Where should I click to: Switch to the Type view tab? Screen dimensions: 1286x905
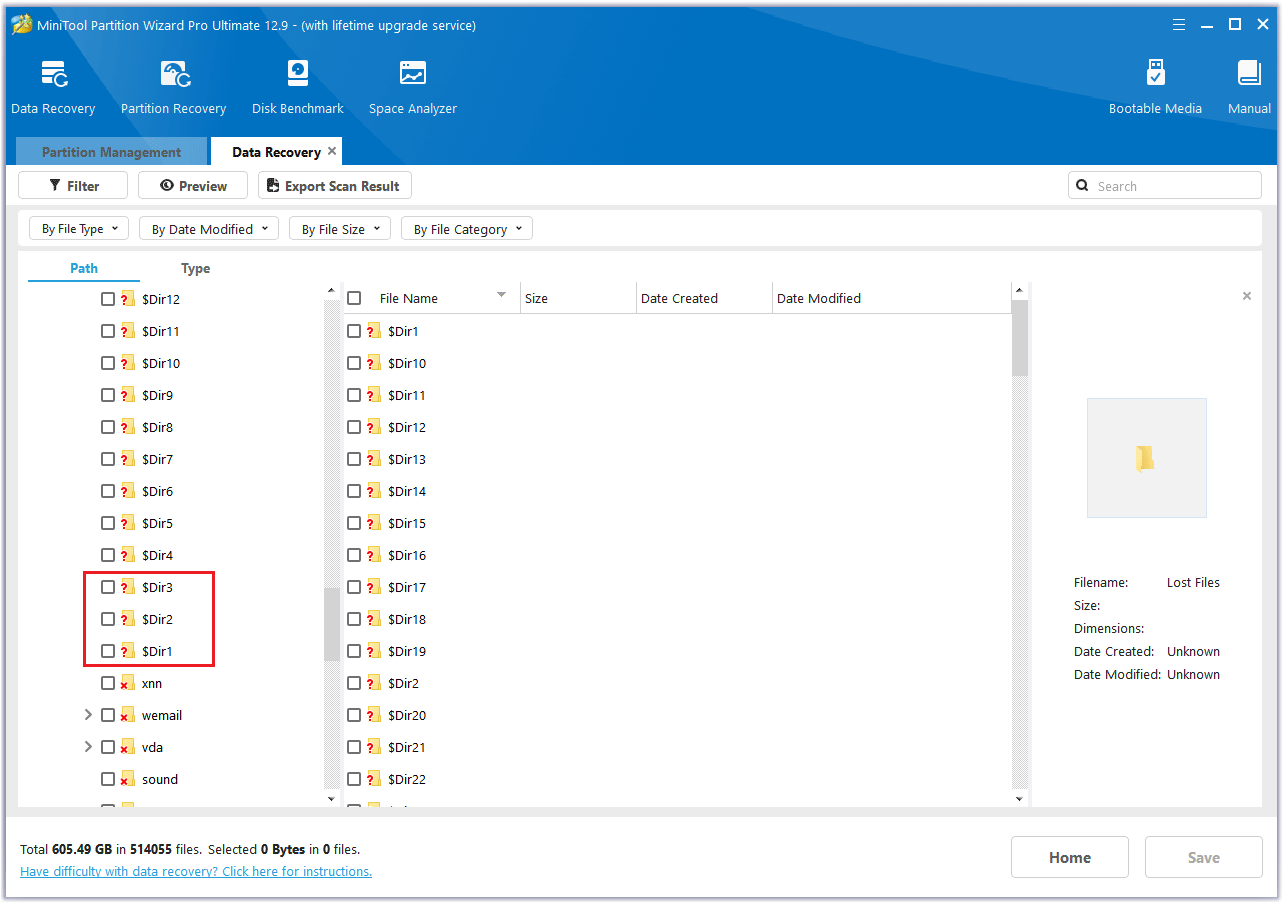click(x=195, y=268)
